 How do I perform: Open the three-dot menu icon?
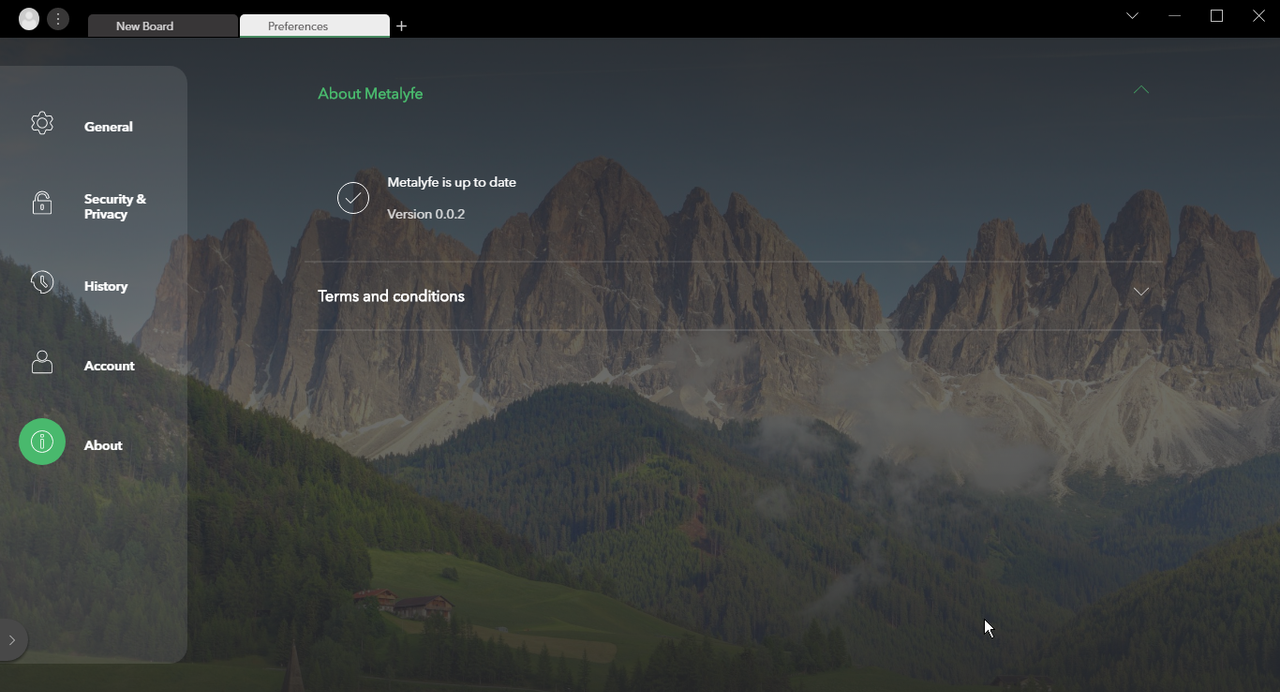58,19
